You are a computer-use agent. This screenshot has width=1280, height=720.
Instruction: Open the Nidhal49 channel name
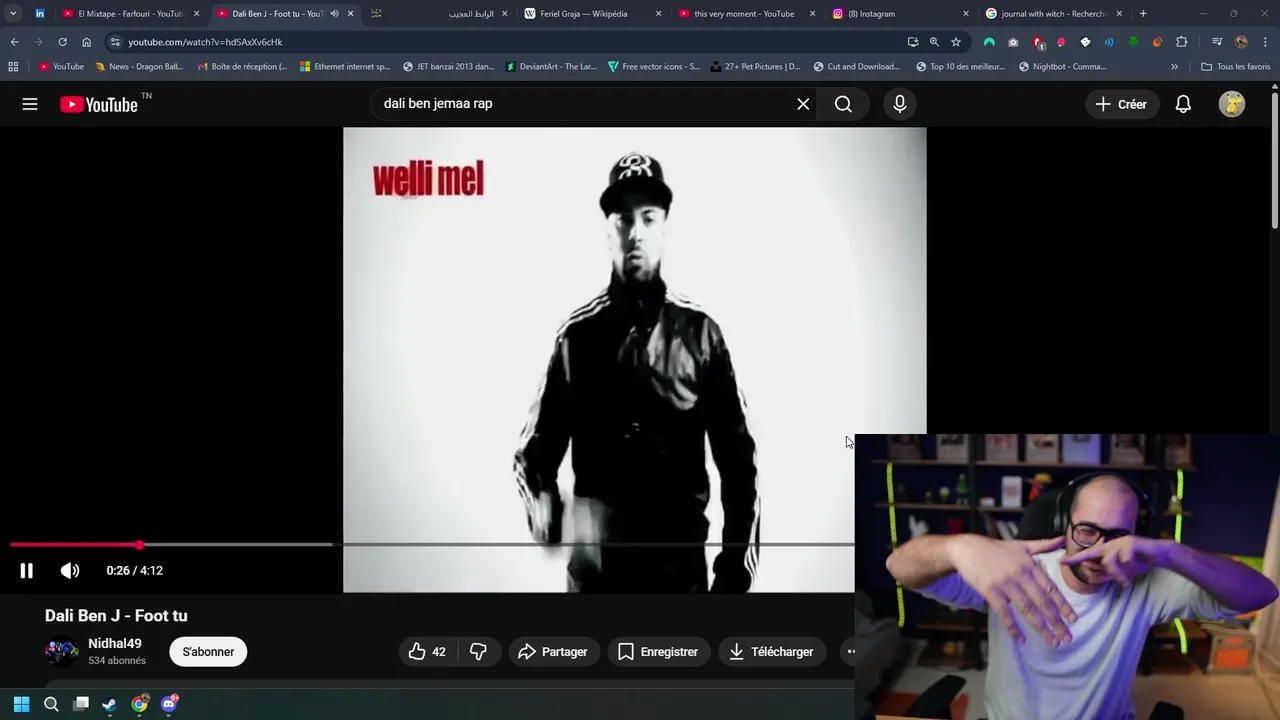pyautogui.click(x=115, y=644)
